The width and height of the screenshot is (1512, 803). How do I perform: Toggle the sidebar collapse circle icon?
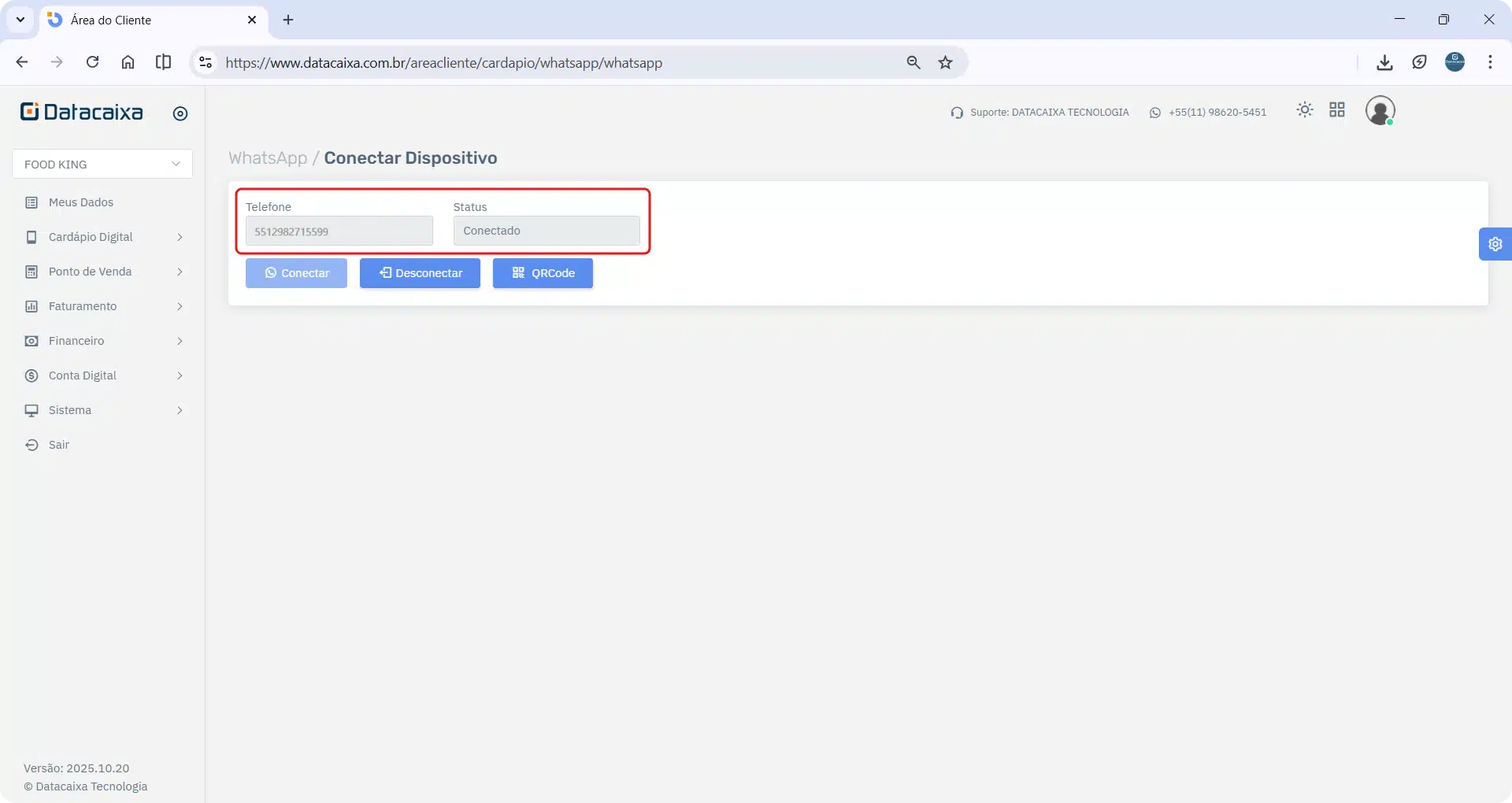point(180,113)
